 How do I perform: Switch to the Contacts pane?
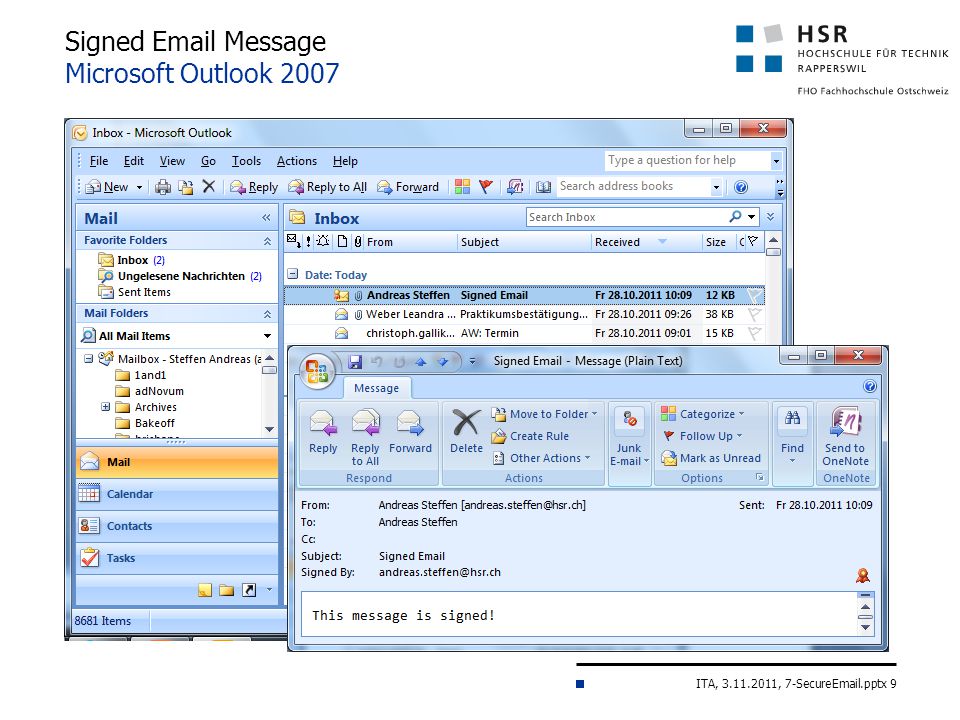(177, 526)
